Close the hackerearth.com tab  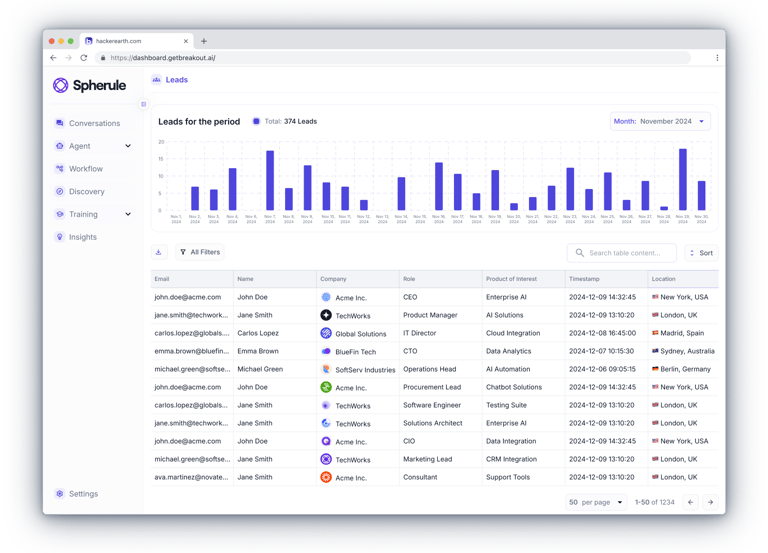tap(186, 41)
